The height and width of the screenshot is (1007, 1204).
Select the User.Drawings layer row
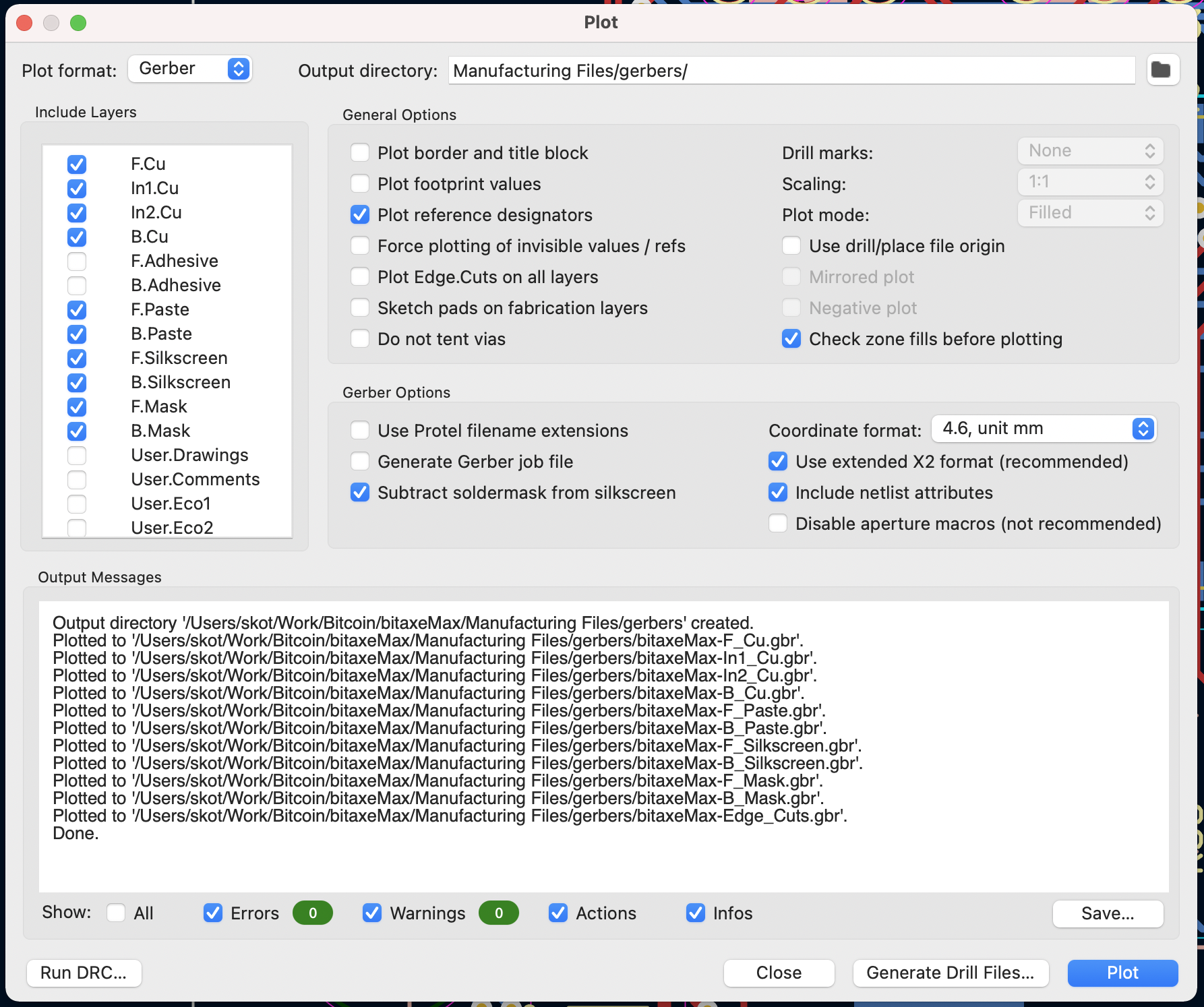(189, 455)
